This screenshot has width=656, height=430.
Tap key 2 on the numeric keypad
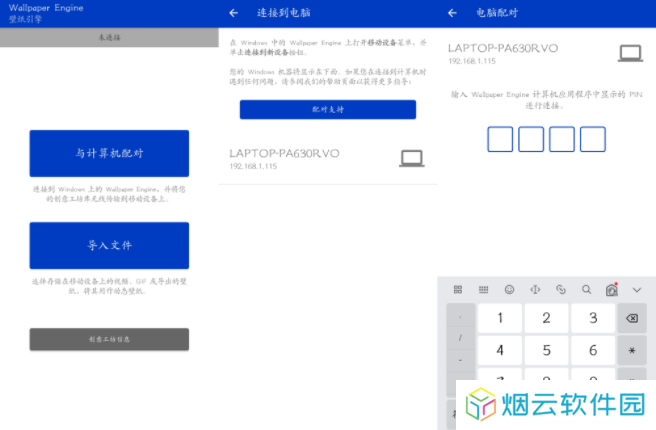pos(546,318)
